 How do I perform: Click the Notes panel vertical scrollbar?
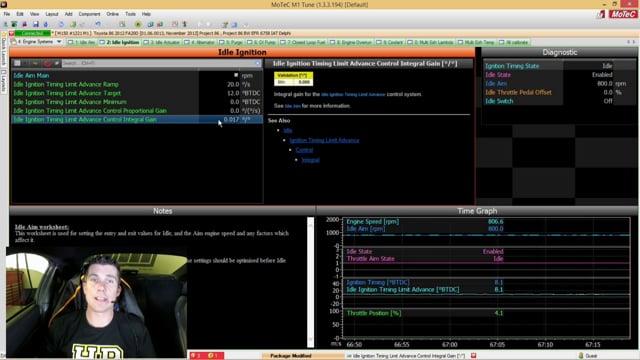point(311,282)
